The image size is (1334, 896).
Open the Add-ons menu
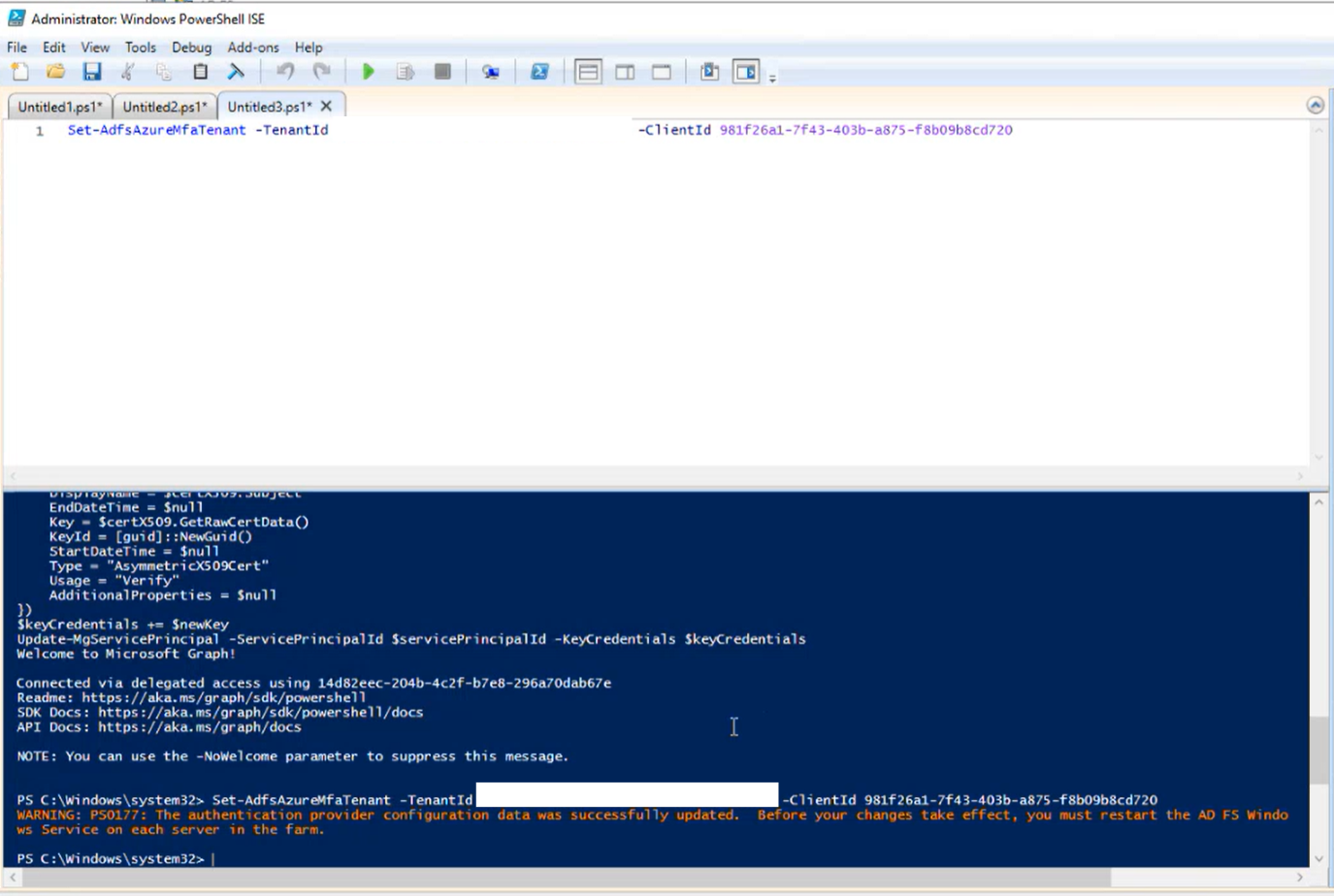coord(253,47)
